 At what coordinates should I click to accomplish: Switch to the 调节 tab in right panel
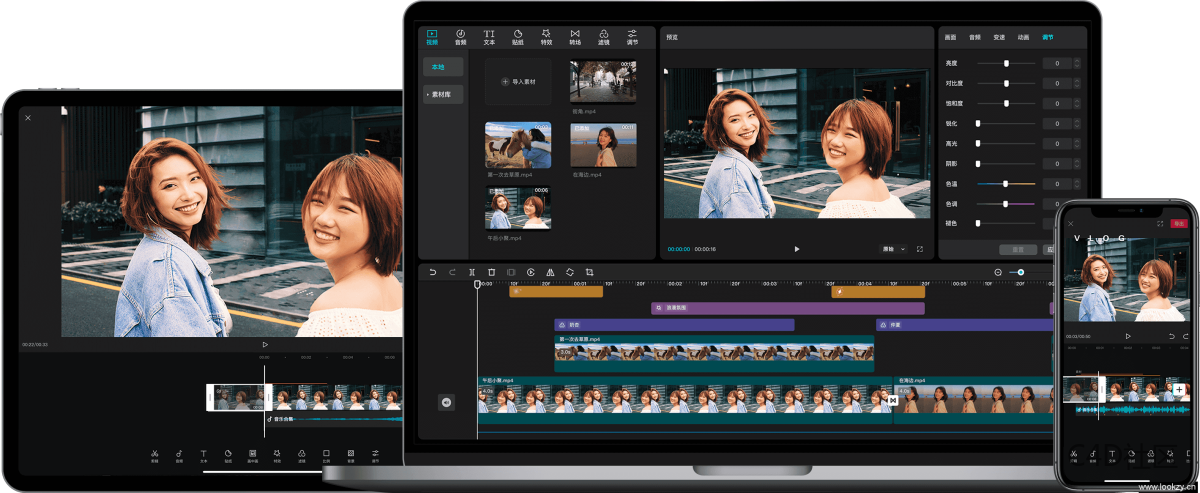(x=1048, y=37)
